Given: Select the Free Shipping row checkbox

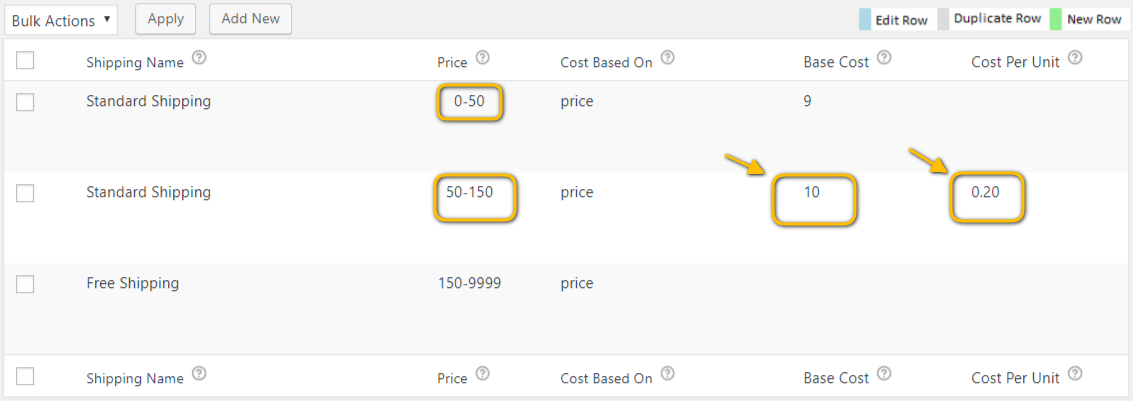Looking at the screenshot, I should [25, 284].
